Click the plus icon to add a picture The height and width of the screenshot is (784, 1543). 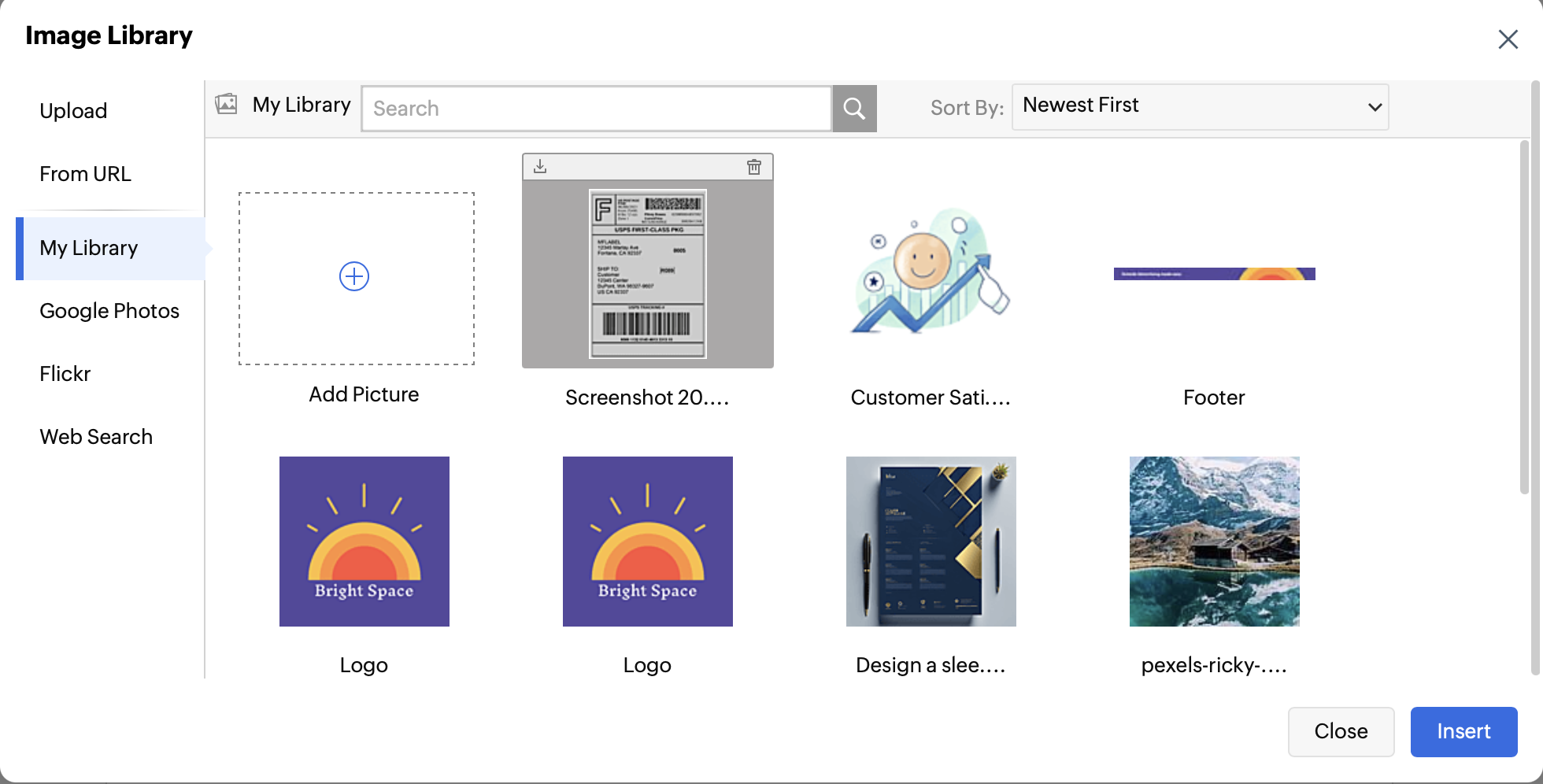pos(354,276)
